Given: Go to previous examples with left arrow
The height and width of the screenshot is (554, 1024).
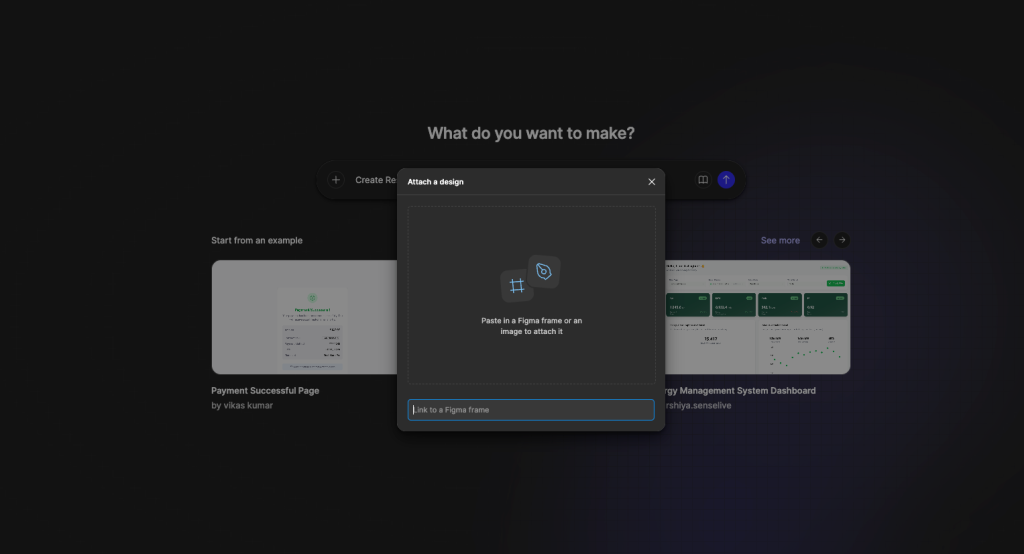Looking at the screenshot, I should (x=819, y=240).
